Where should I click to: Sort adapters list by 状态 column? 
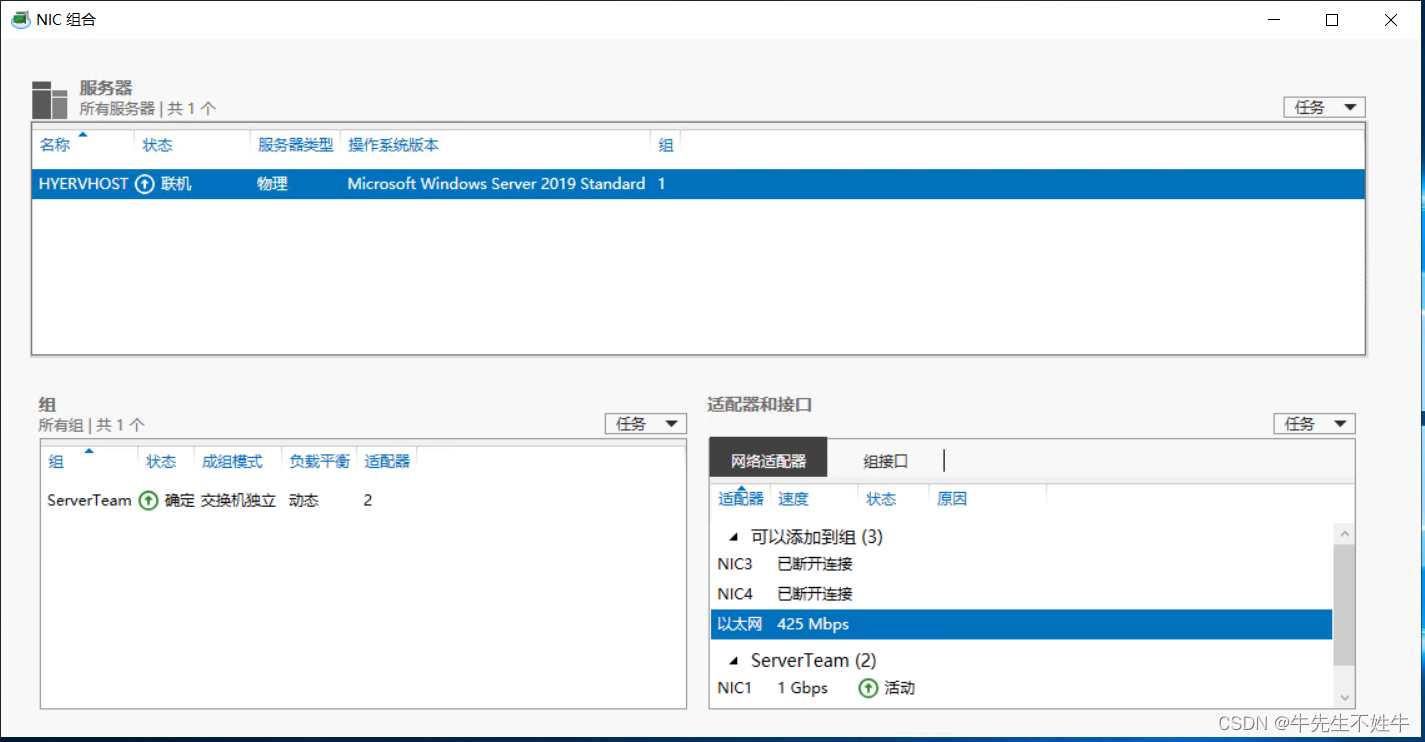click(881, 499)
